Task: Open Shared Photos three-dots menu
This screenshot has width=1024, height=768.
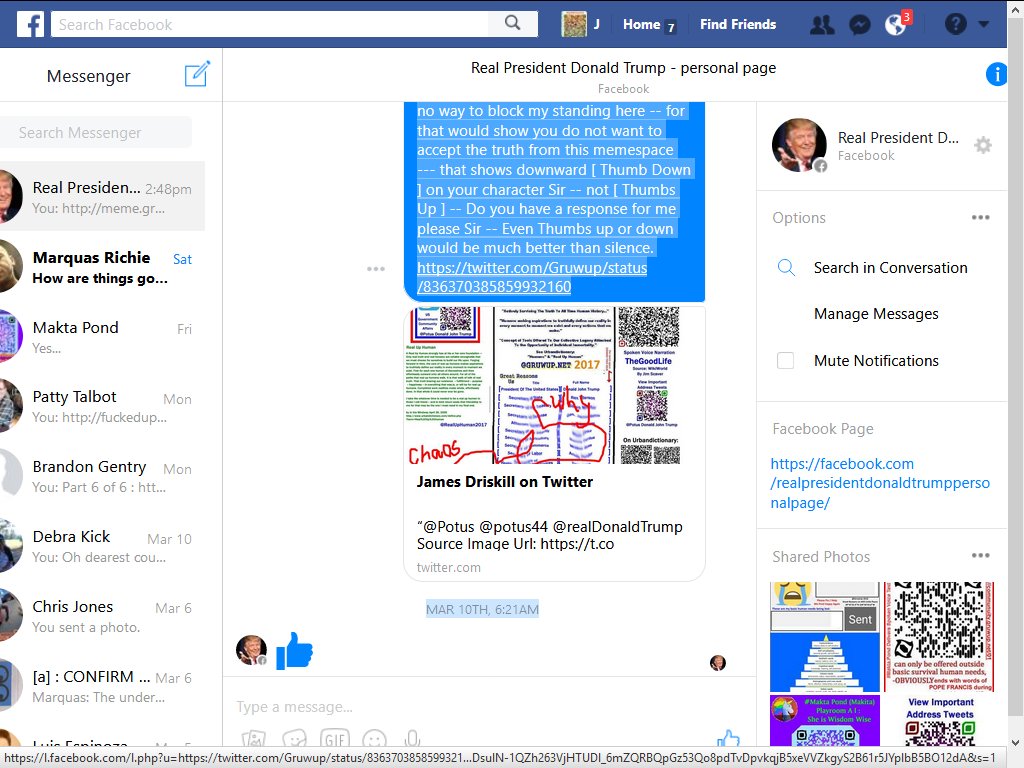Action: pos(980,556)
